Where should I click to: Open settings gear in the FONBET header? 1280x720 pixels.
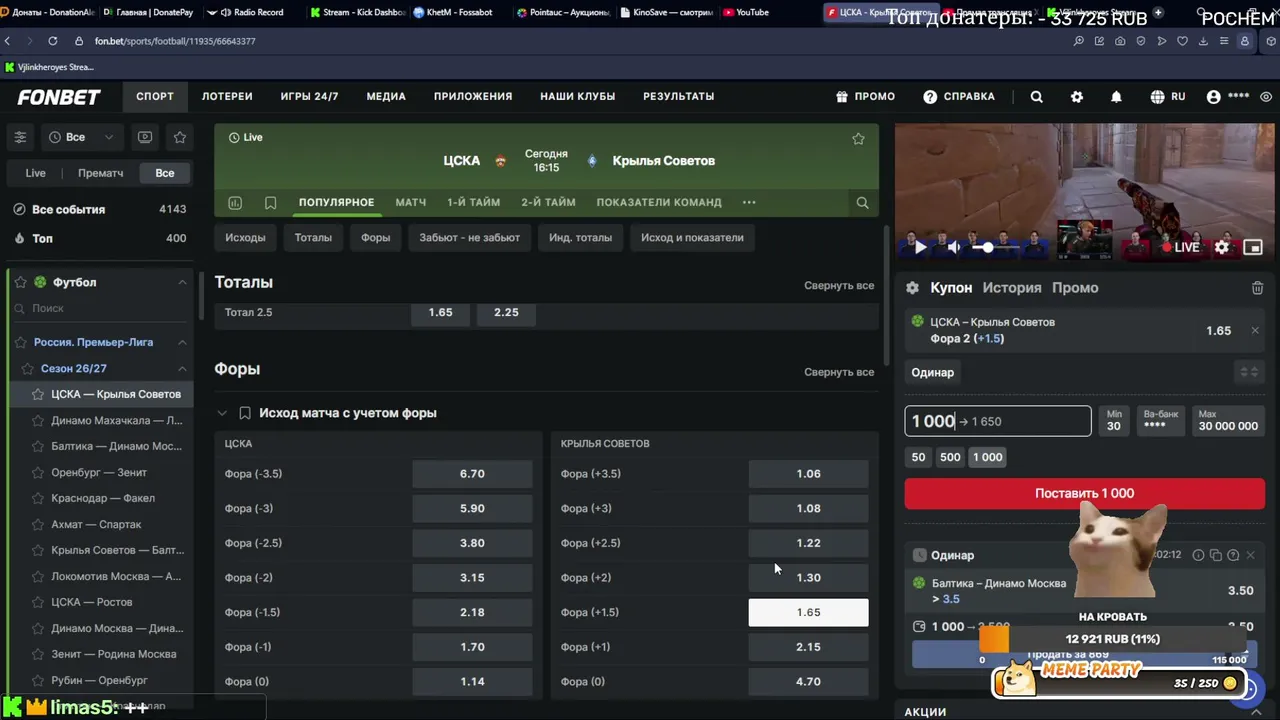1077,97
